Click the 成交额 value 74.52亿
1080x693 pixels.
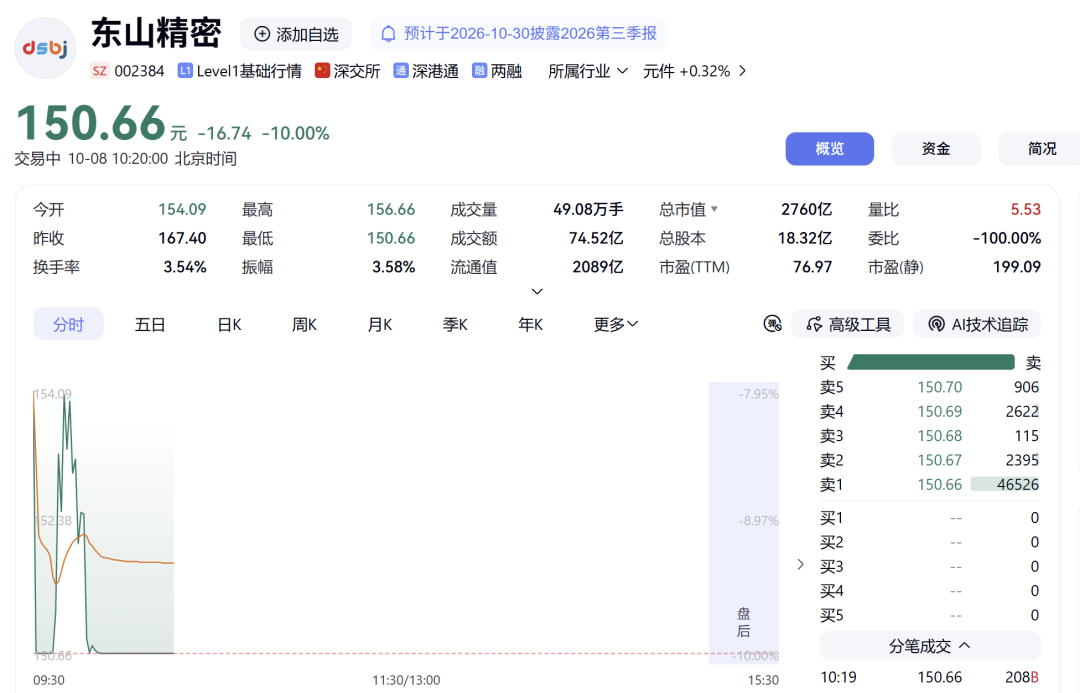click(596, 238)
